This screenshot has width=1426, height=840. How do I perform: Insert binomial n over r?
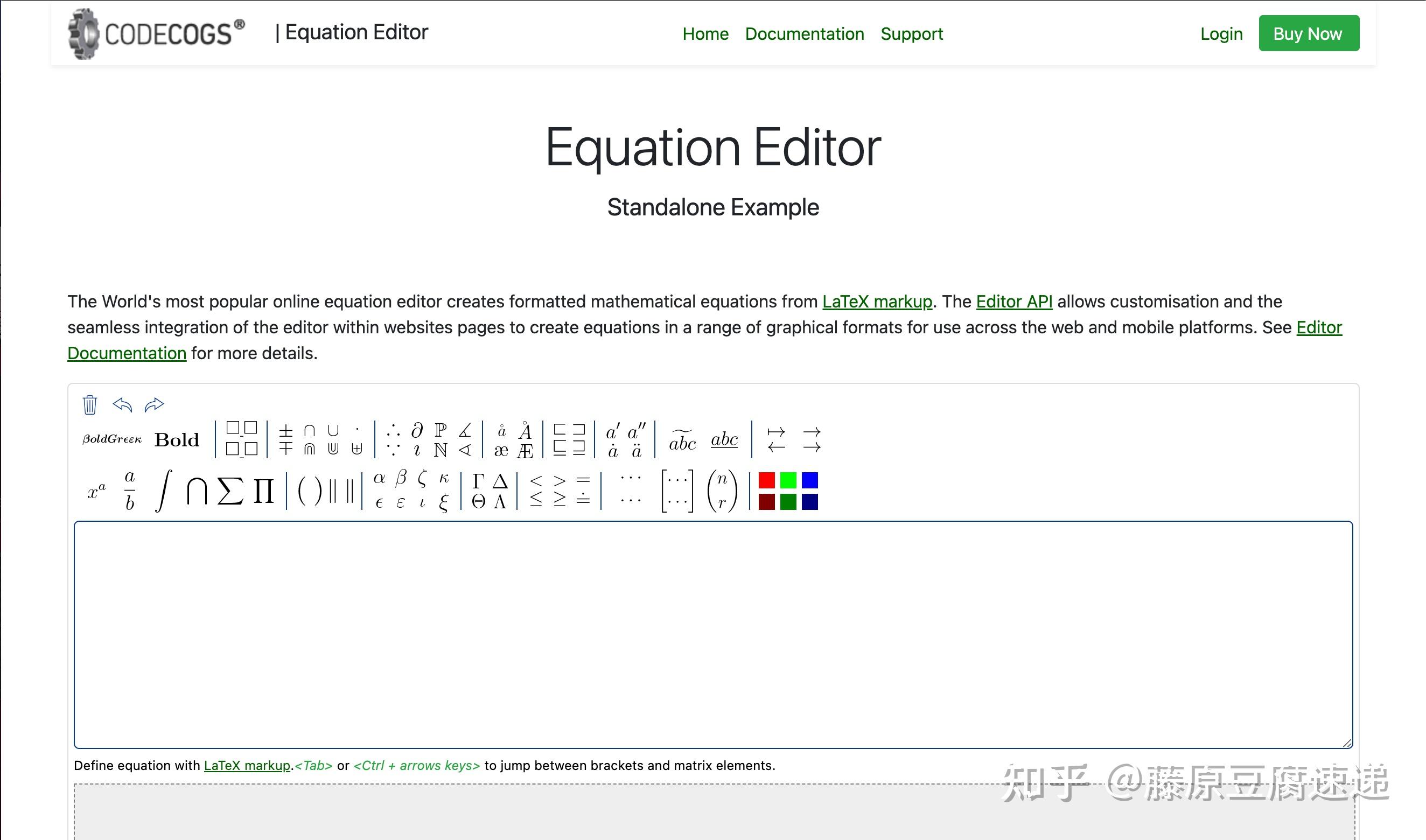pos(722,490)
